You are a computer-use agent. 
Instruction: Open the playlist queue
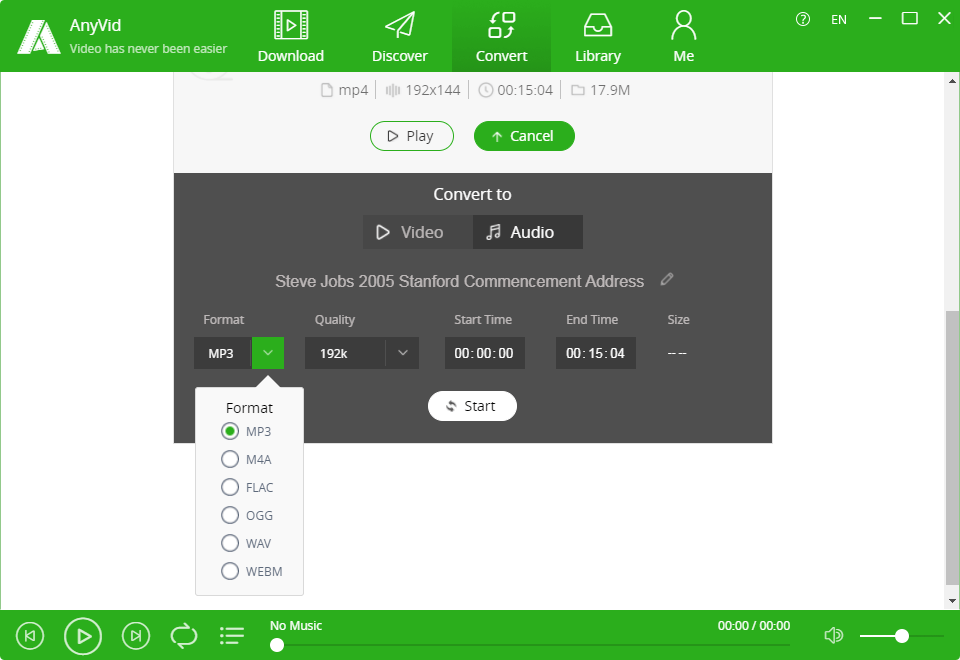tap(232, 636)
